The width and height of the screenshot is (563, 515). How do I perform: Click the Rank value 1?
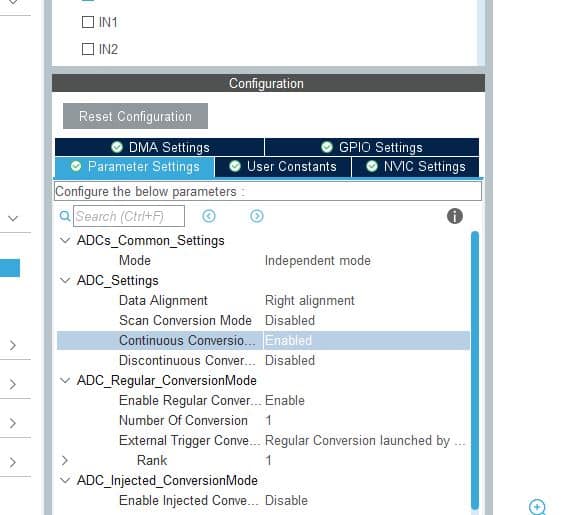point(268,460)
